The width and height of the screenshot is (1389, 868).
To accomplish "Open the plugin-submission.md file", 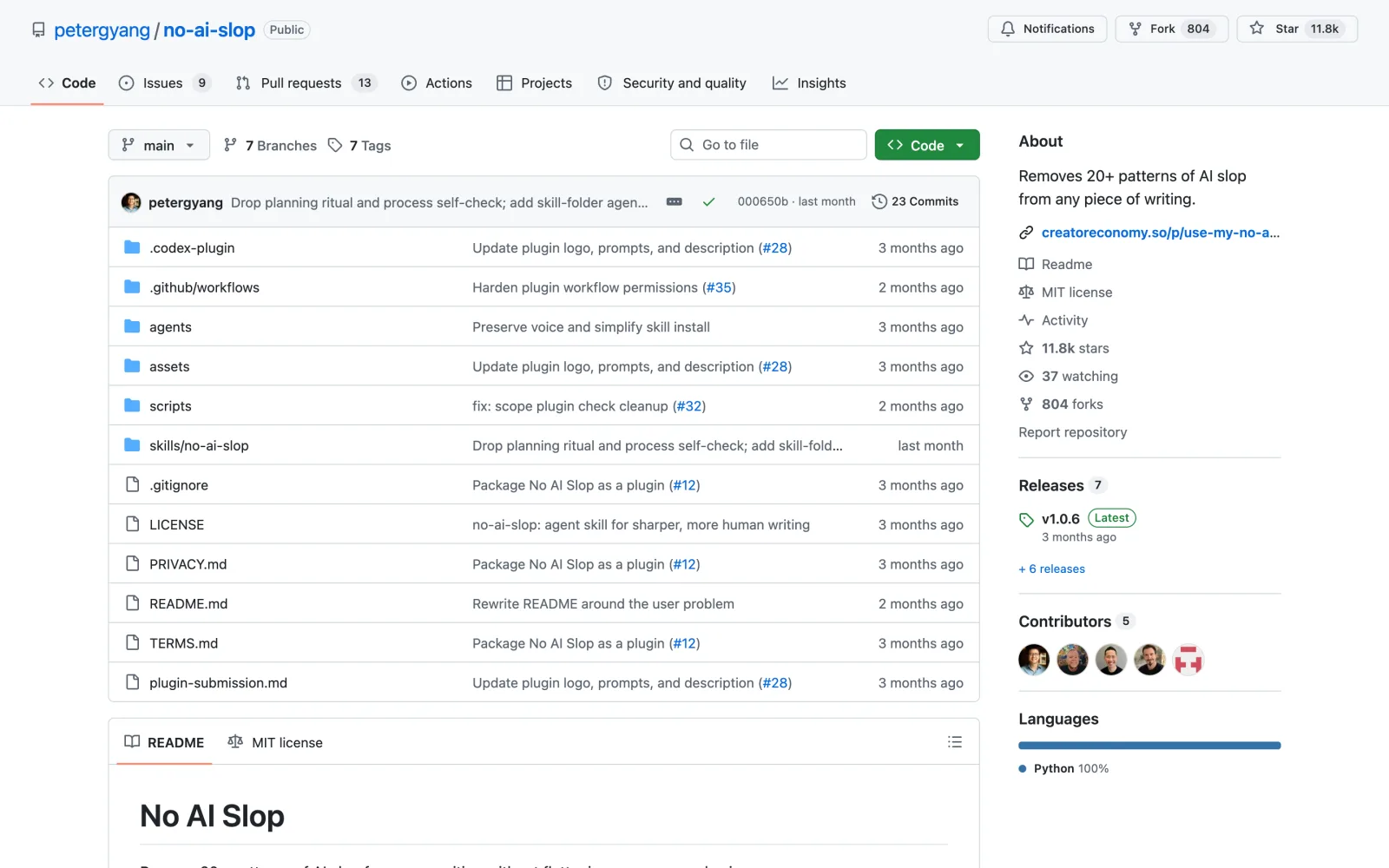I will (x=218, y=683).
